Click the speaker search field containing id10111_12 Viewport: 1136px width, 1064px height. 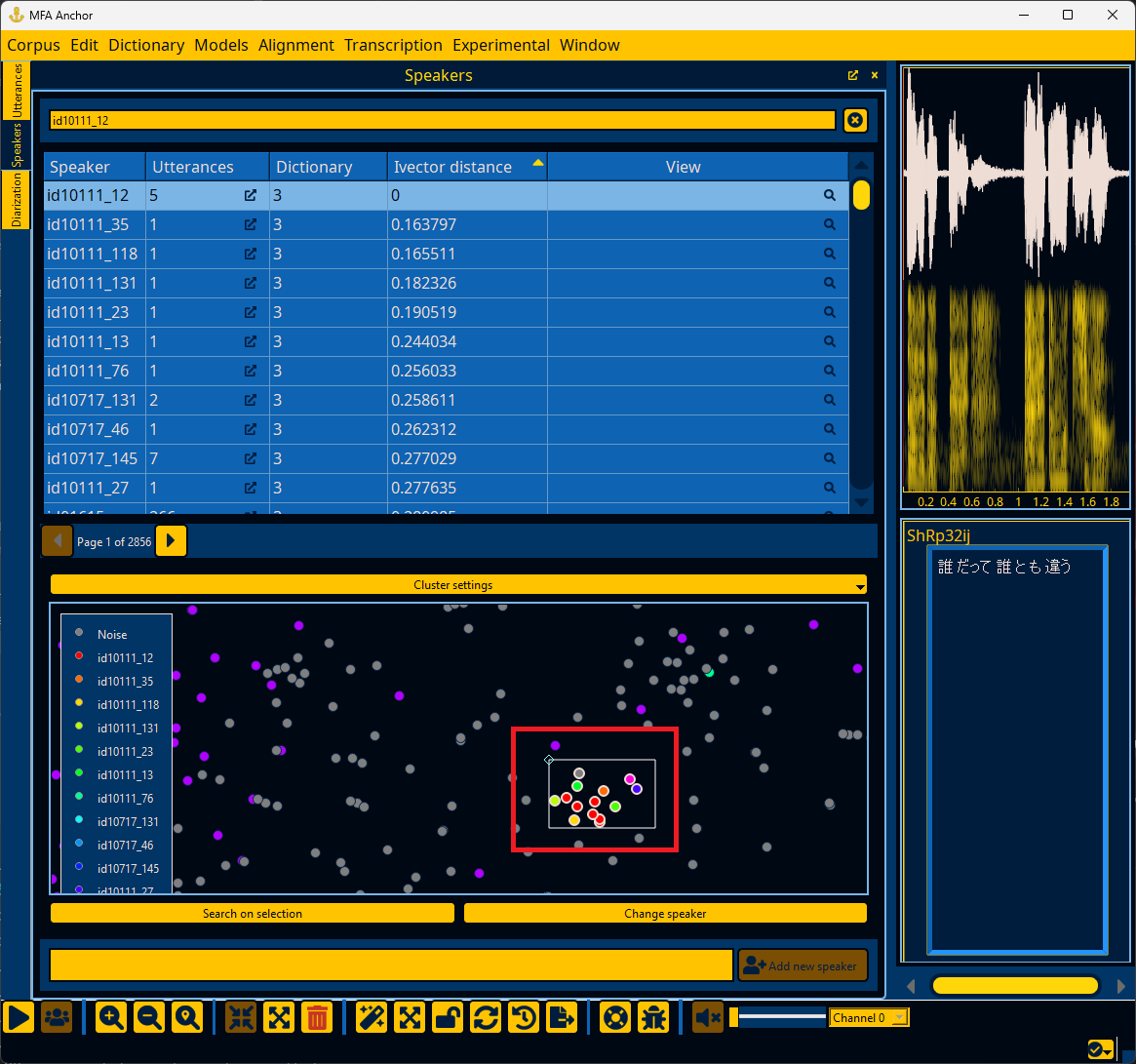(442, 120)
